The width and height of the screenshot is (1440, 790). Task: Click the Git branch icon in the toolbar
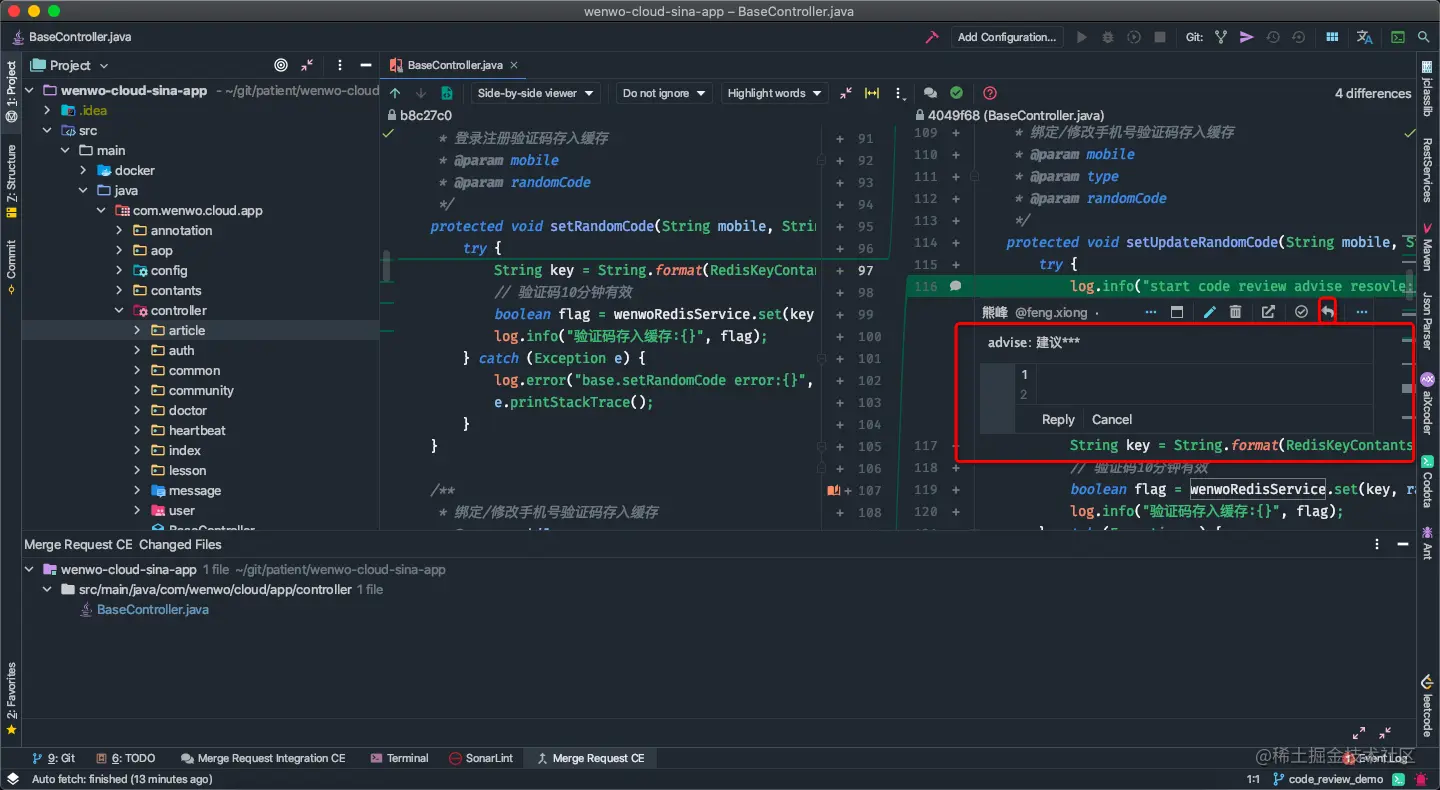1221,37
